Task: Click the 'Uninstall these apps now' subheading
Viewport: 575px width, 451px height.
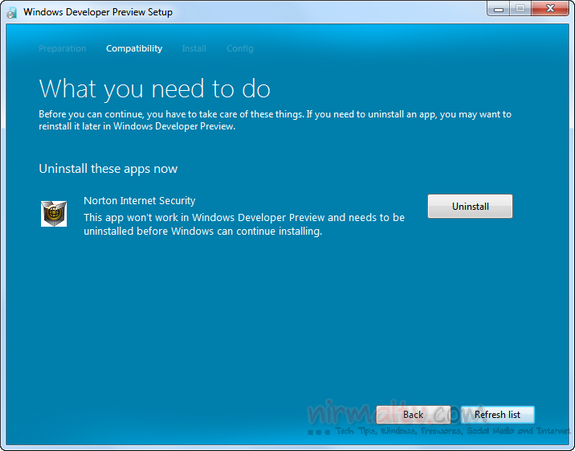Action: tap(108, 169)
